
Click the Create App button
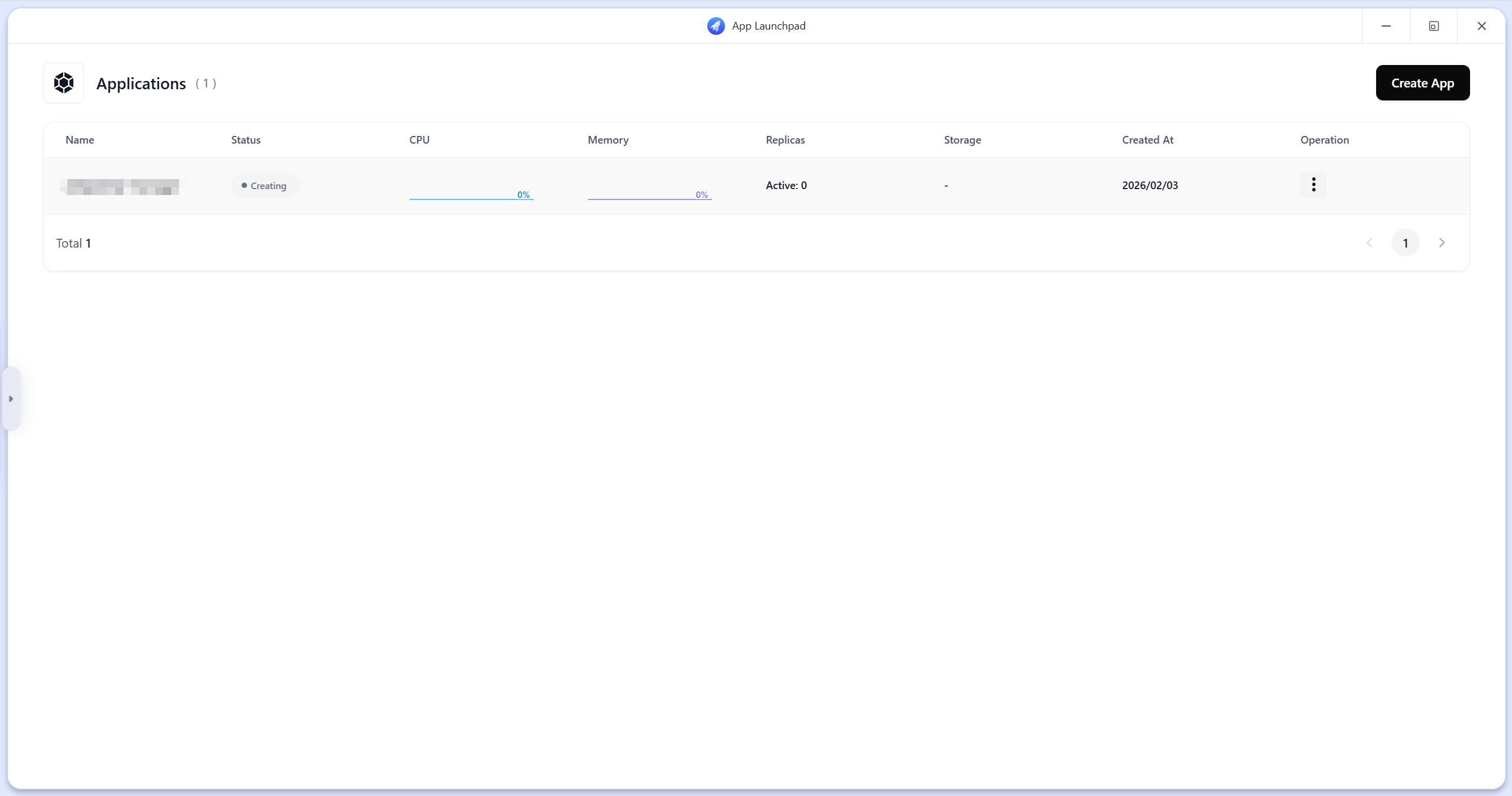(x=1422, y=83)
